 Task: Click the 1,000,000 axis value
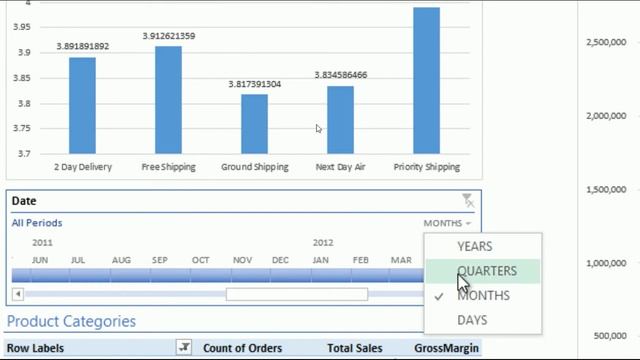pos(606,263)
